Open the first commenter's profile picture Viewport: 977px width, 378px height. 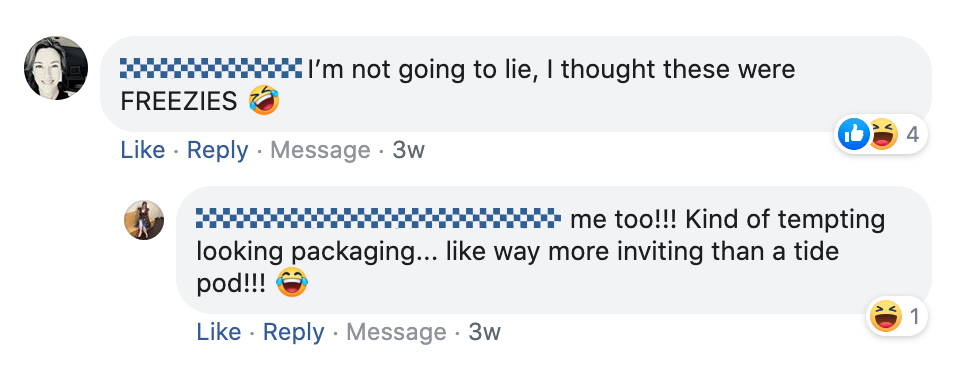(56, 68)
